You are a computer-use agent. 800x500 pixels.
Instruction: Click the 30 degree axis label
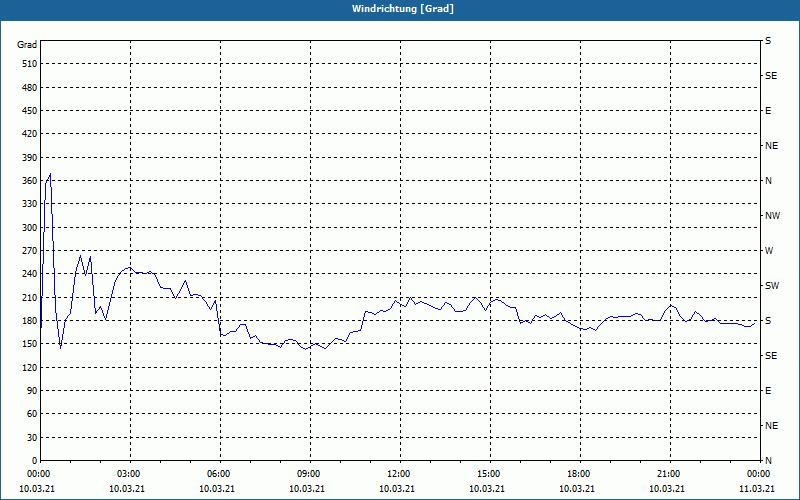(x=32, y=438)
